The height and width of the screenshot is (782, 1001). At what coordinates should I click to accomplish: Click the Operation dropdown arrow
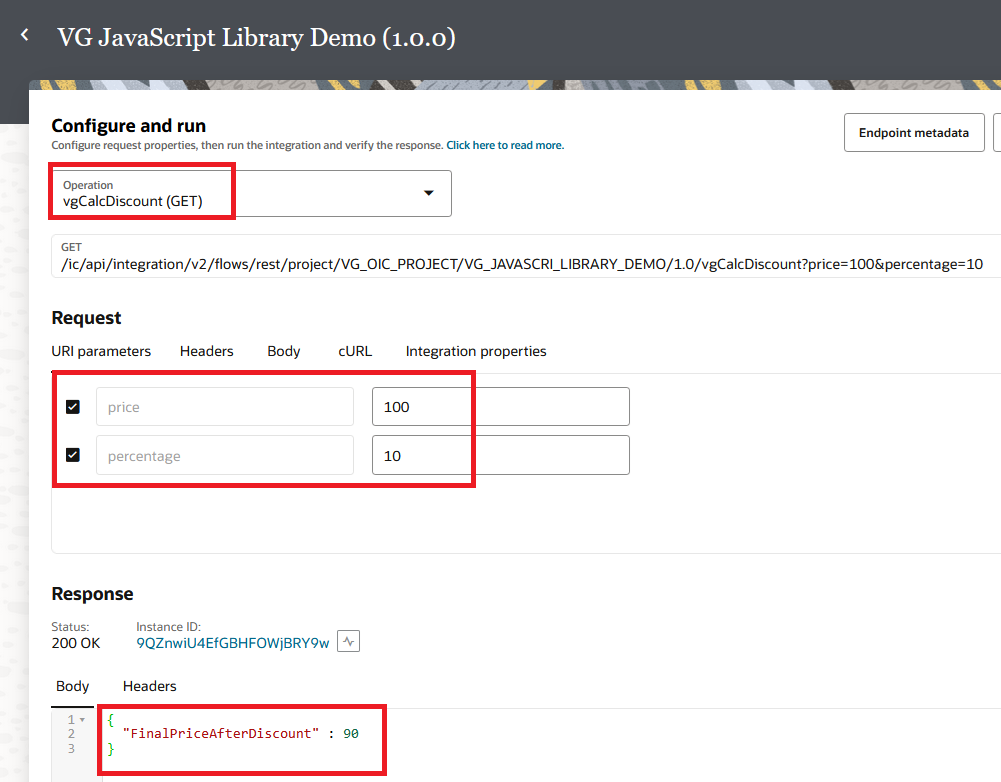[x=429, y=193]
